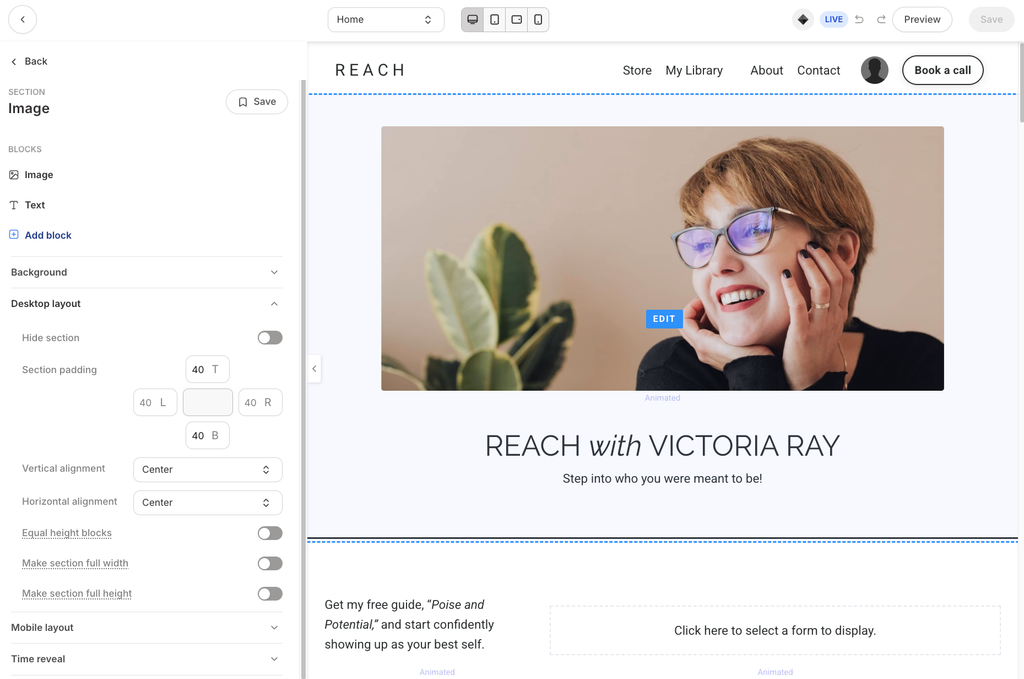The width and height of the screenshot is (1024, 679).
Task: Collapse the sidebar with the side arrow
Action: [314, 369]
